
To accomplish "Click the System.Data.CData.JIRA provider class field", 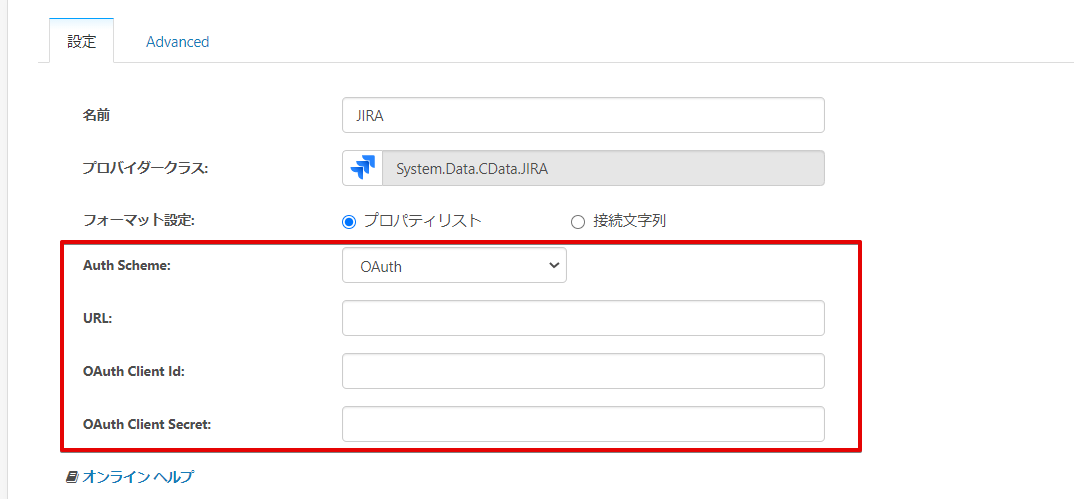I will click(603, 168).
